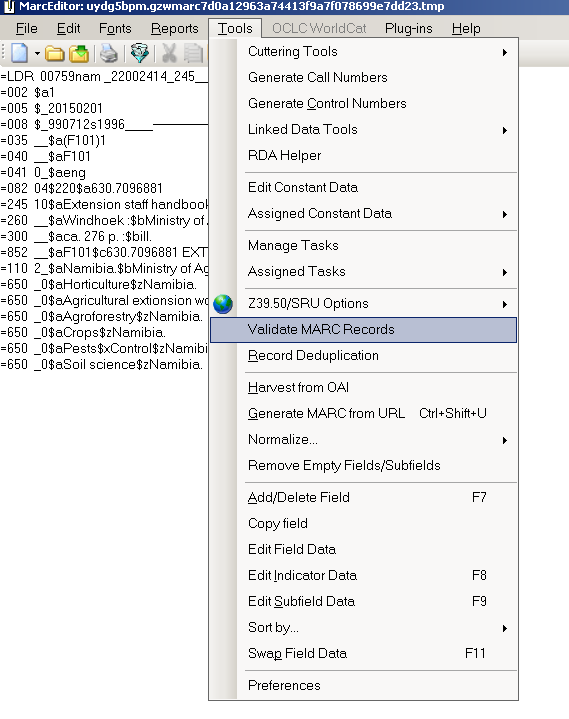Open the Edit menu
The image size is (569, 719).
tap(68, 28)
